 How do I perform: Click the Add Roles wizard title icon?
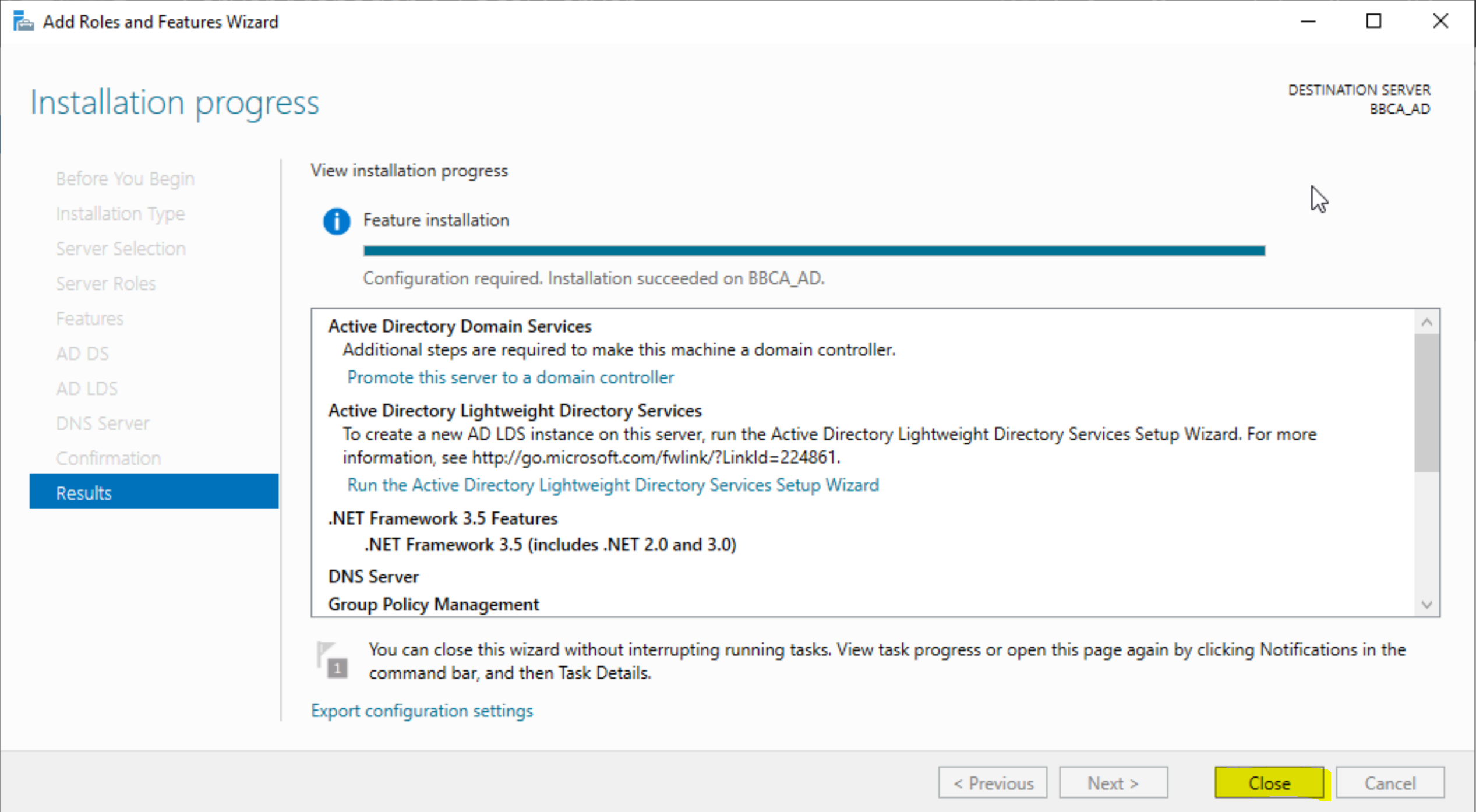[x=23, y=22]
